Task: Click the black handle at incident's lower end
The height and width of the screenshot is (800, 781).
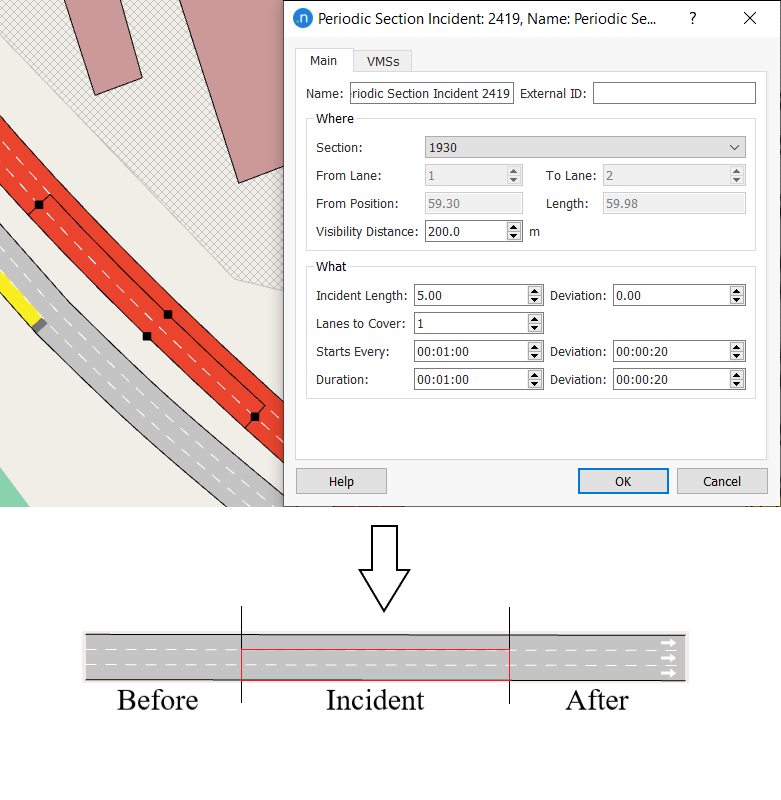Action: click(x=255, y=416)
